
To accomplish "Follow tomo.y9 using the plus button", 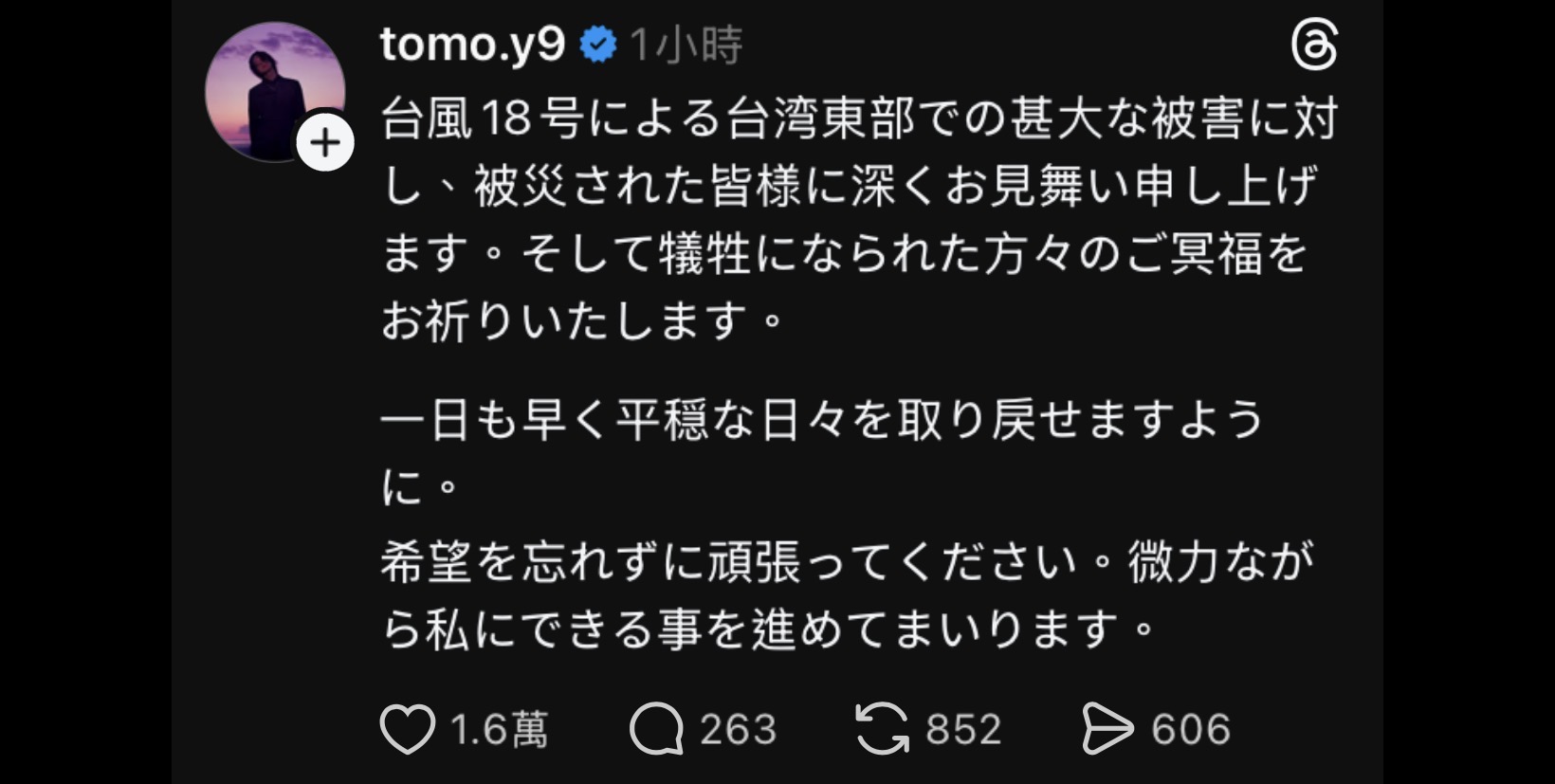I will pos(325,143).
